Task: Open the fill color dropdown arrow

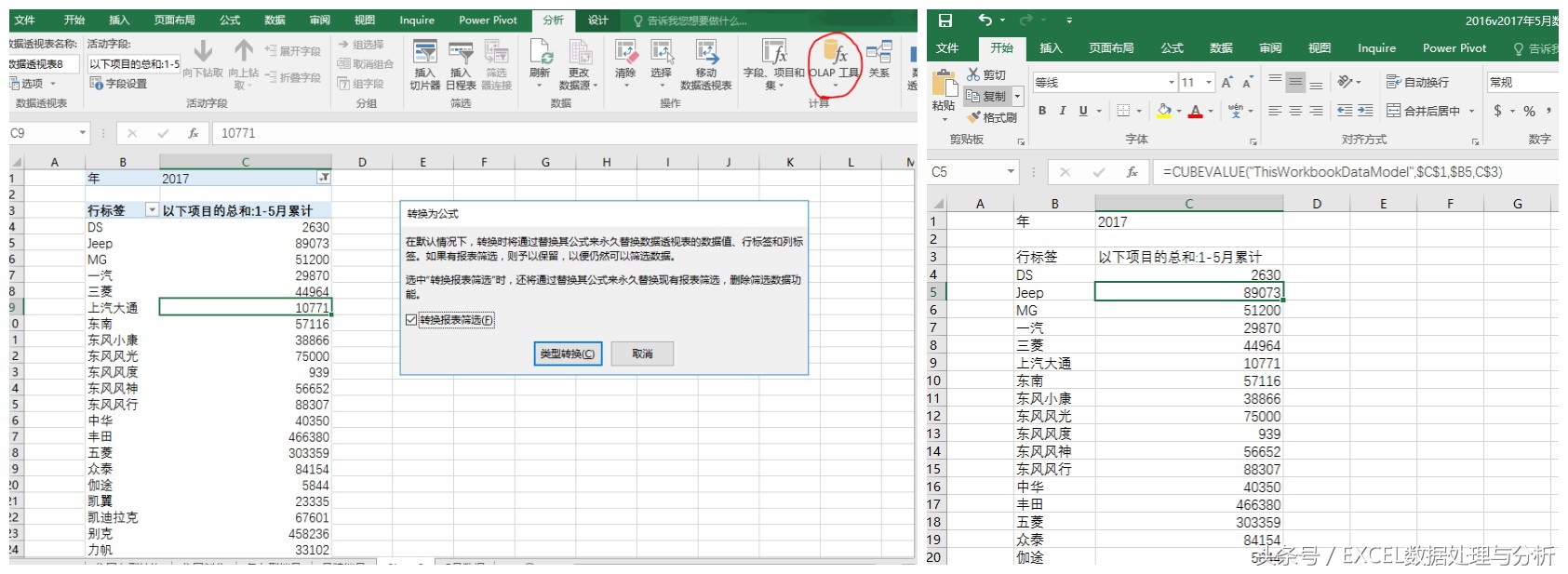Action: [1179, 111]
